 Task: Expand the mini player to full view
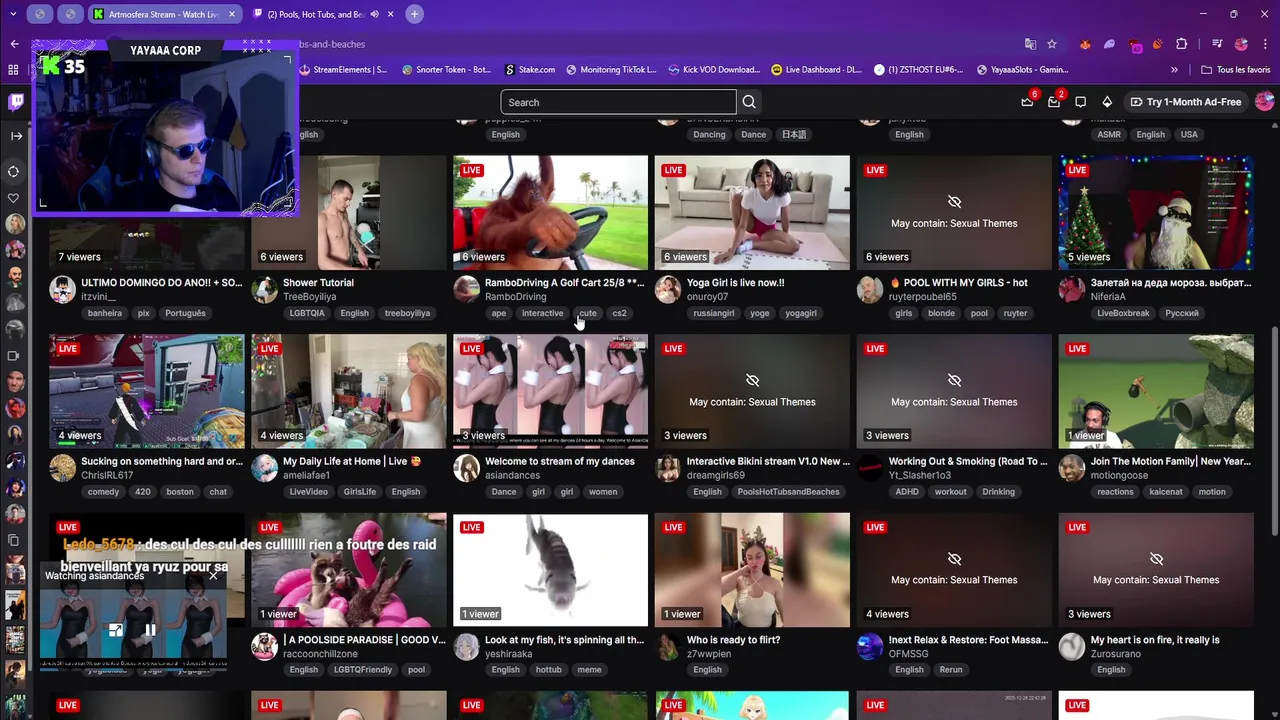point(116,630)
